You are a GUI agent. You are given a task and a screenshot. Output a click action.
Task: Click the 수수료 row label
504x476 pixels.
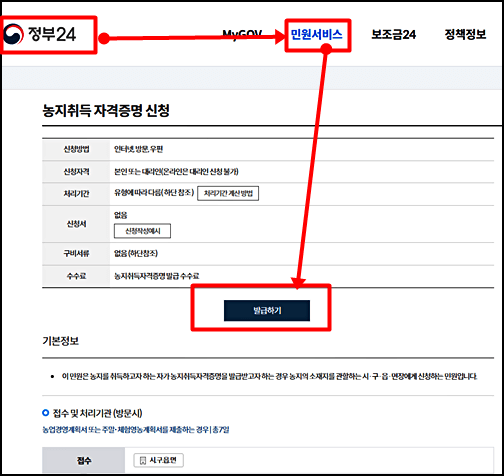tap(76, 276)
